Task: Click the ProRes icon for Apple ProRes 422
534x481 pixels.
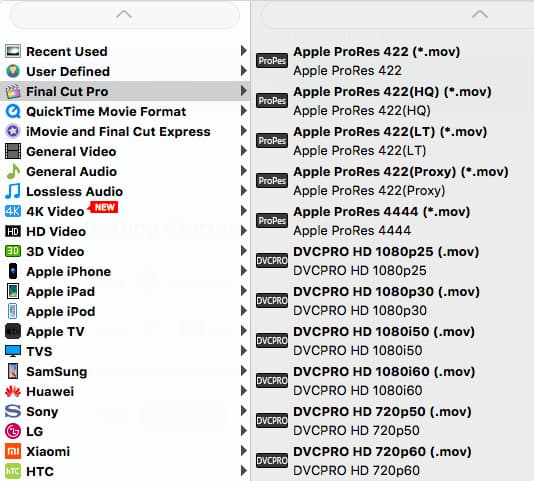Action: (x=272, y=61)
